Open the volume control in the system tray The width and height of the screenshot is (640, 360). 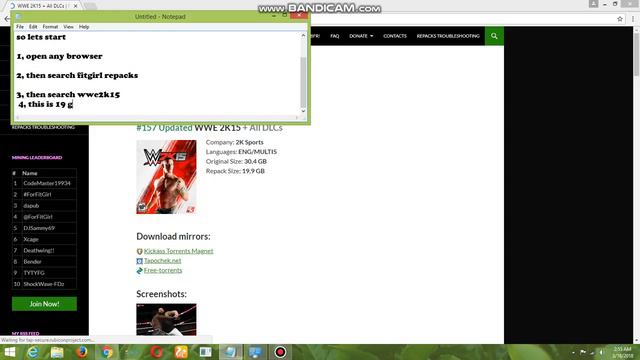(x=602, y=353)
